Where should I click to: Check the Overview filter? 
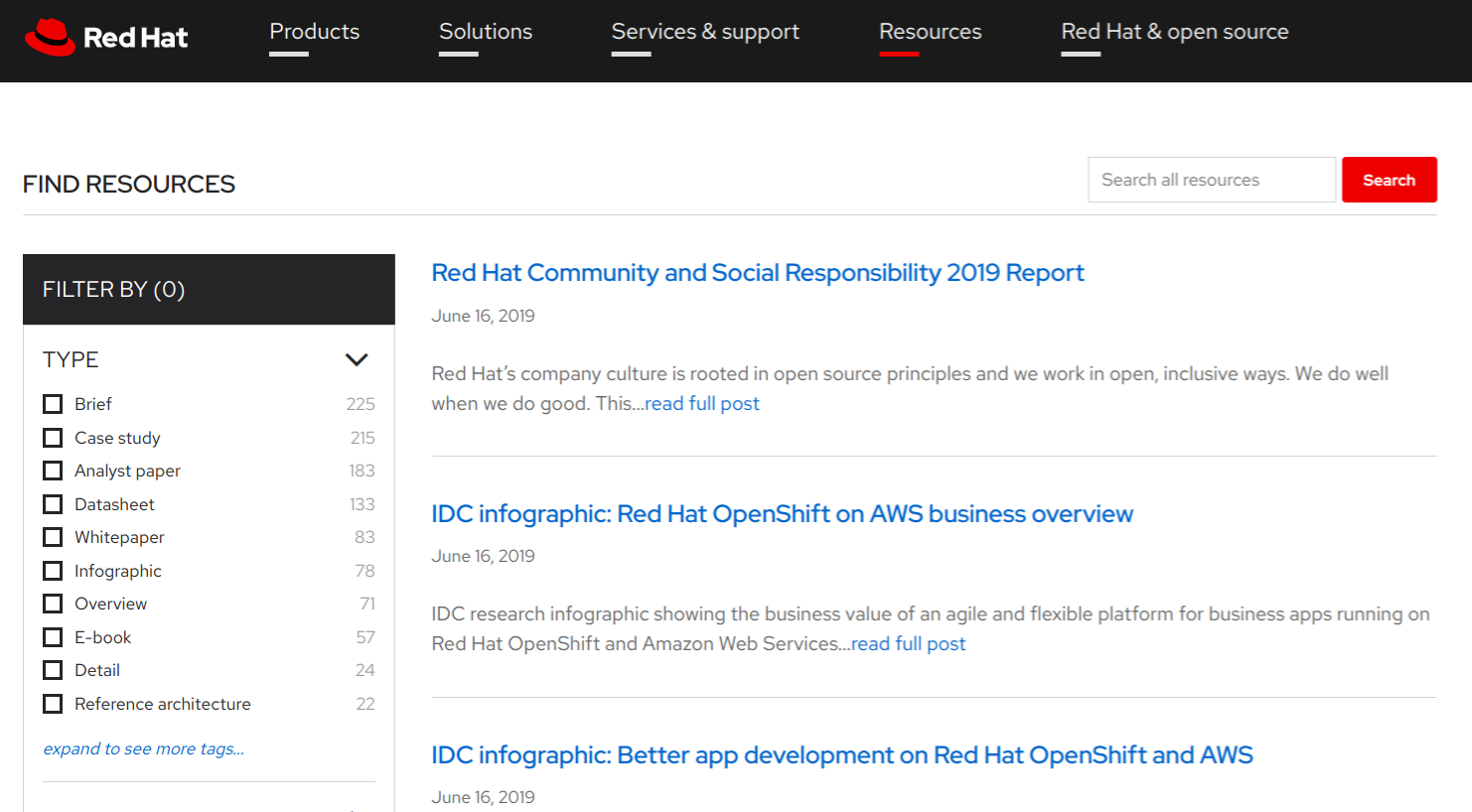pos(53,604)
